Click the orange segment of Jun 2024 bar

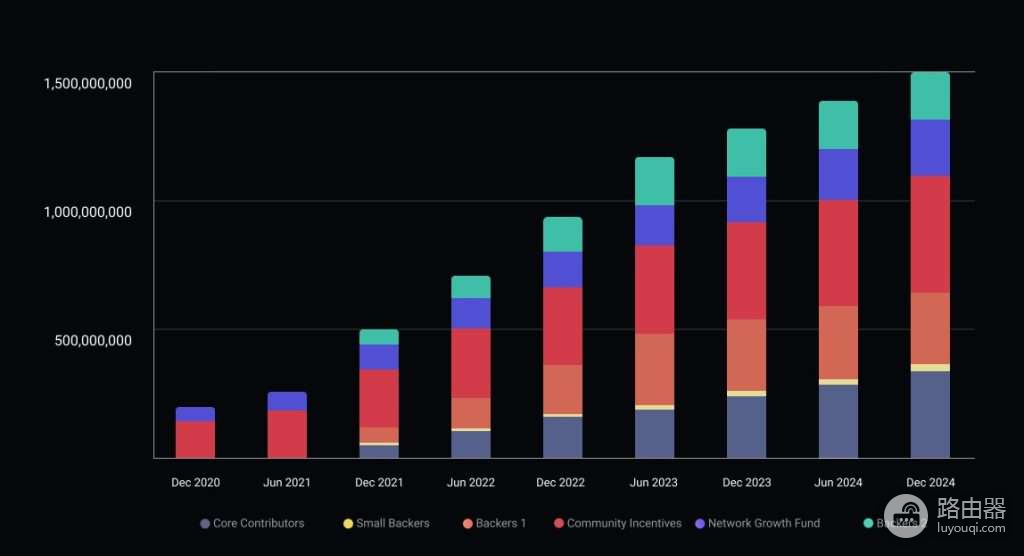[x=839, y=342]
